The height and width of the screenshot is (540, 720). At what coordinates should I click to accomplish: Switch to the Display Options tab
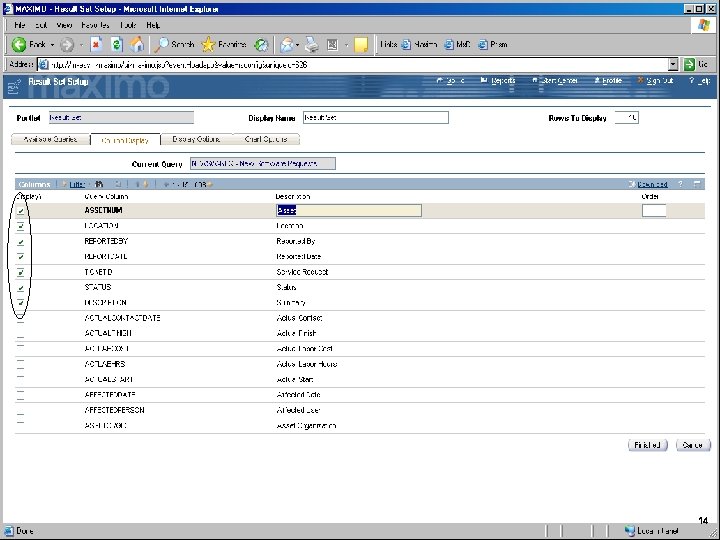coord(196,139)
